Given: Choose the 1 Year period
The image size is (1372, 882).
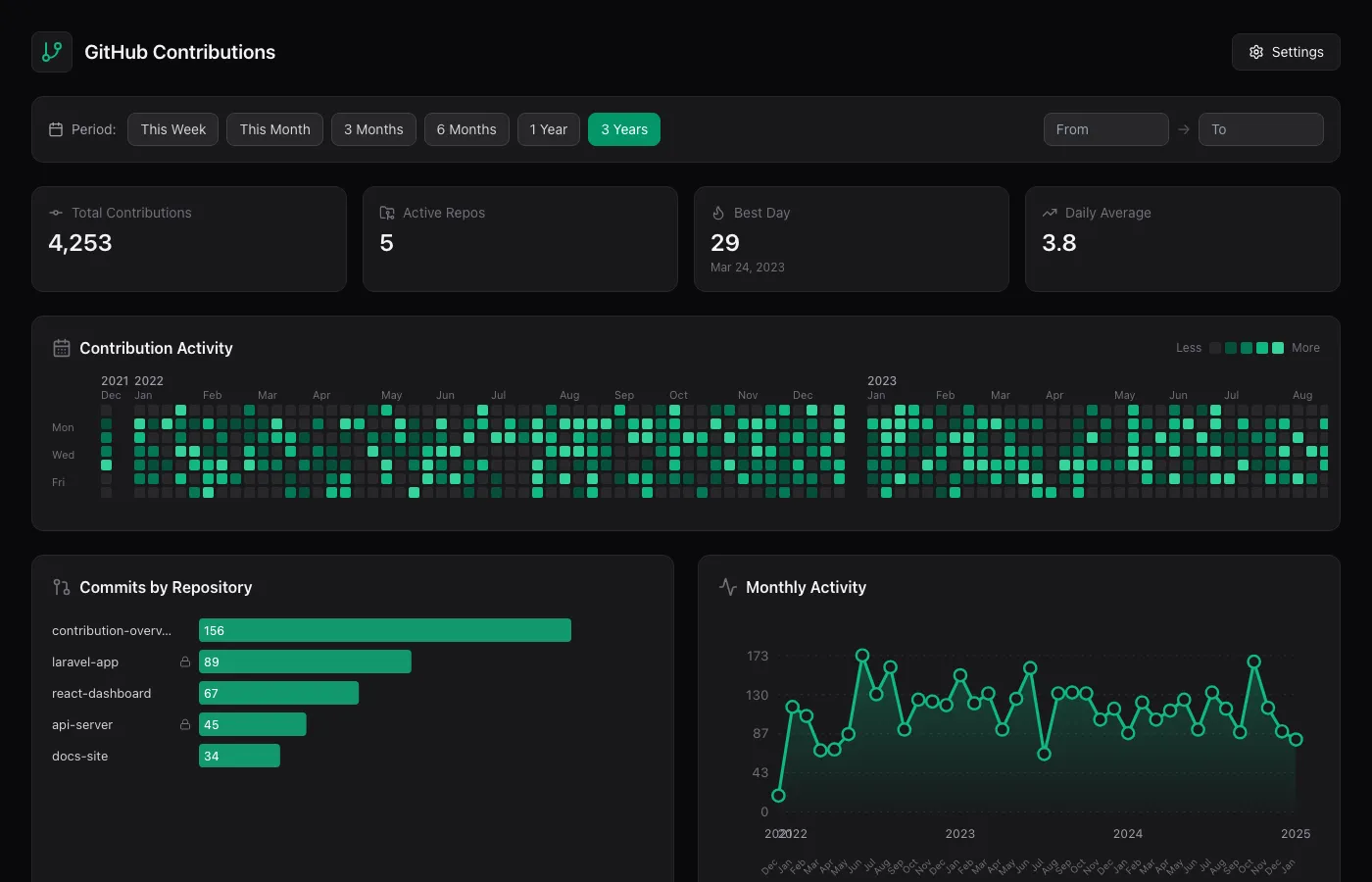Looking at the screenshot, I should (549, 129).
